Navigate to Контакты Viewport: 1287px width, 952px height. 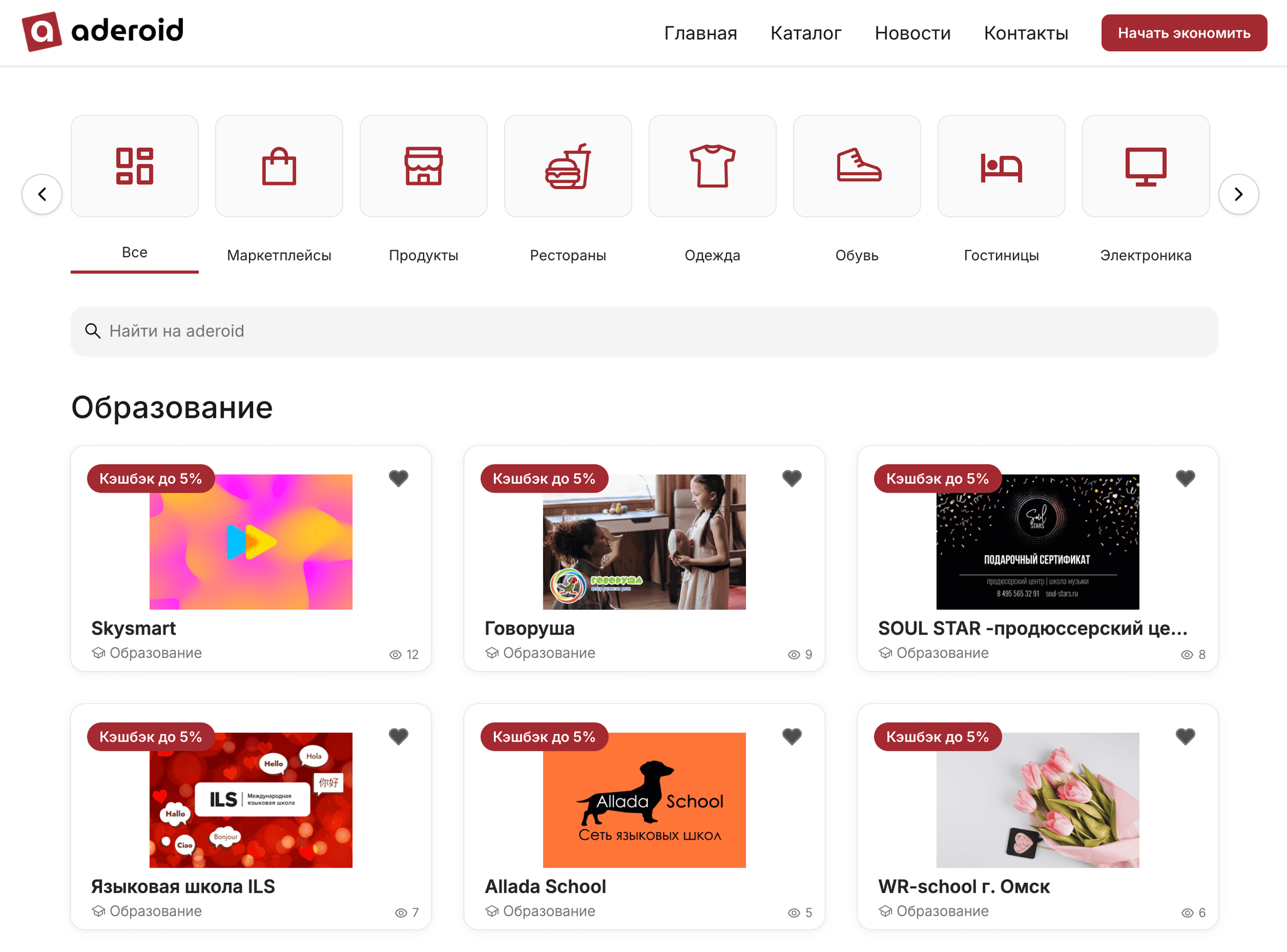point(1026,33)
